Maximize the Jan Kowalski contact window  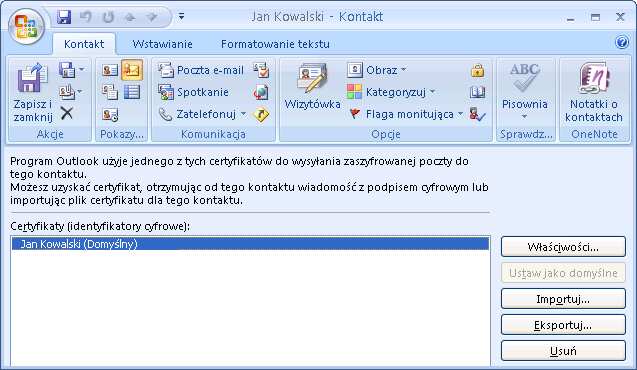click(x=596, y=17)
